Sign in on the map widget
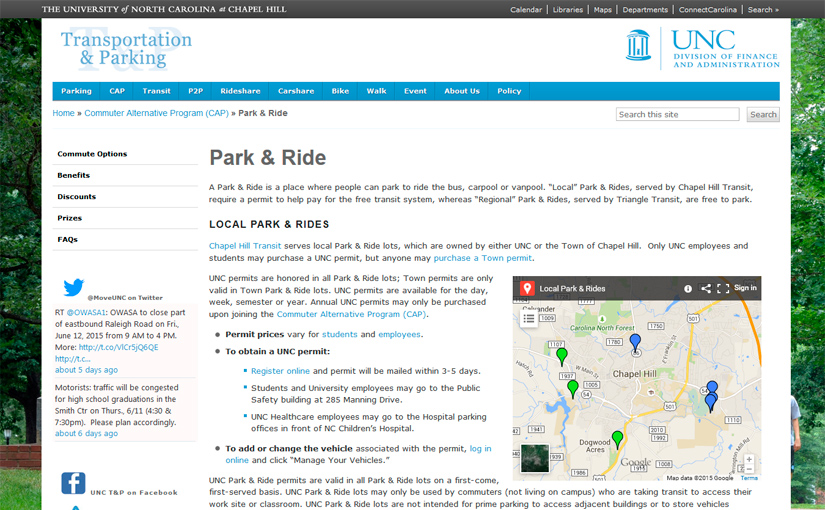Image resolution: width=825 pixels, height=510 pixels. coord(745,288)
